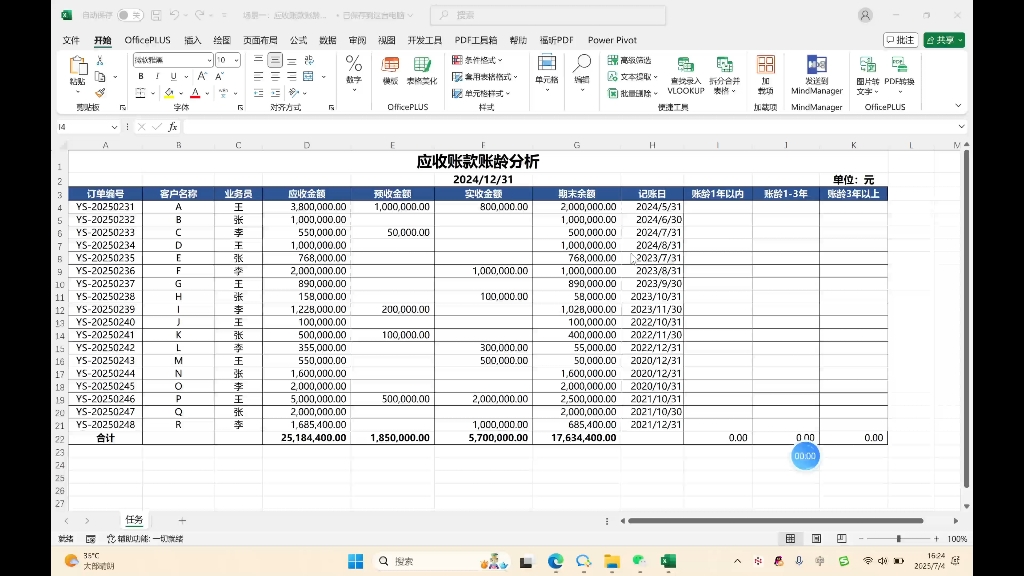Screen dimensions: 1024x576
Task: Open OfficePLUS 模板 templates
Action: click(x=391, y=71)
